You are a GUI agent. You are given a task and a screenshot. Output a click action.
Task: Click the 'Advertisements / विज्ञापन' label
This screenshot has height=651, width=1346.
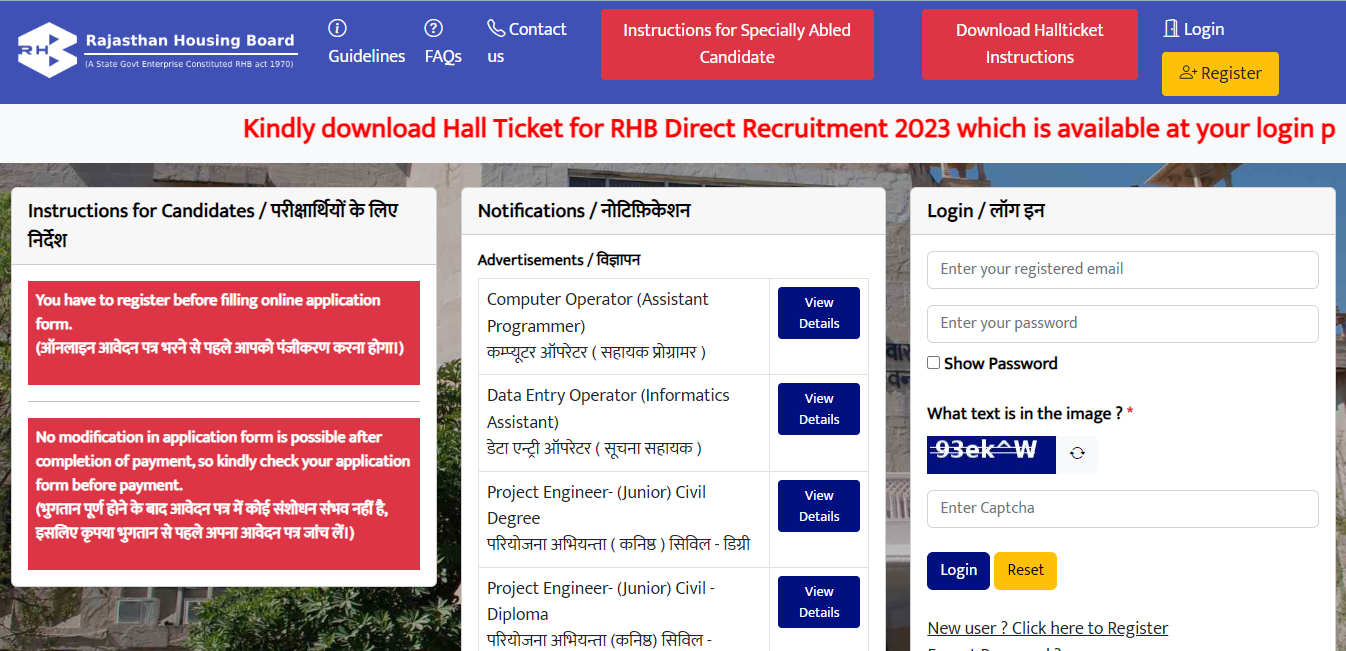click(559, 260)
